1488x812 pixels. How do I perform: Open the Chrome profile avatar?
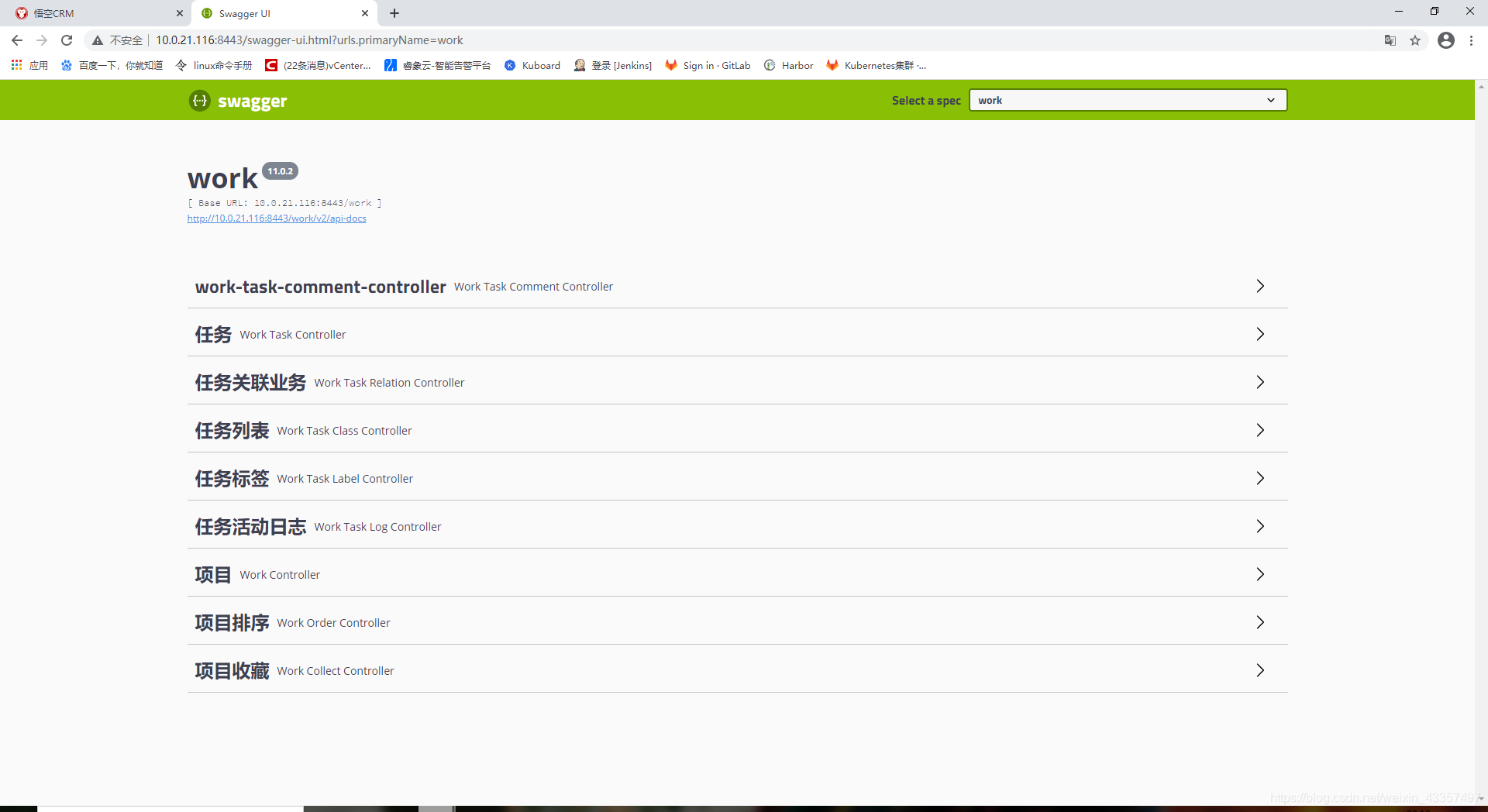[x=1446, y=40]
